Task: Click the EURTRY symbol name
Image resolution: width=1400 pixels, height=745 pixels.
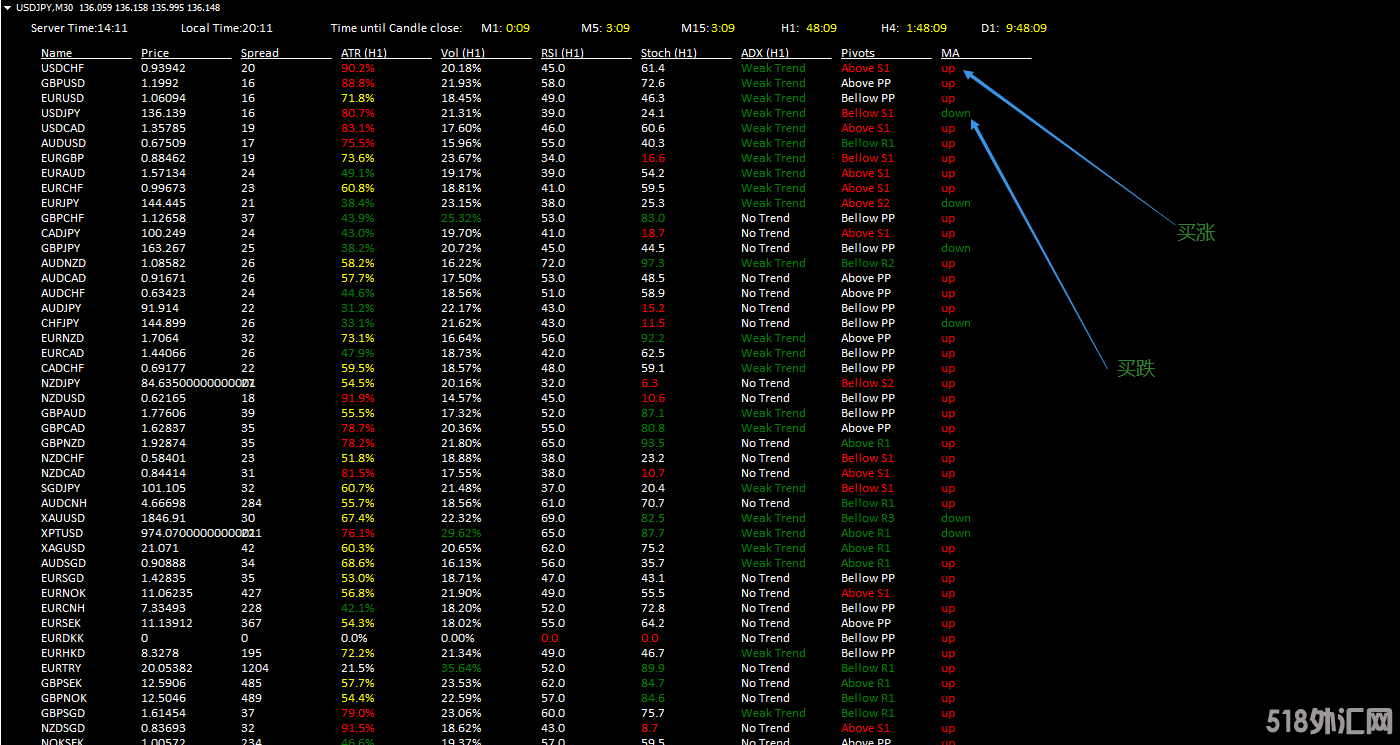Action: [x=63, y=668]
